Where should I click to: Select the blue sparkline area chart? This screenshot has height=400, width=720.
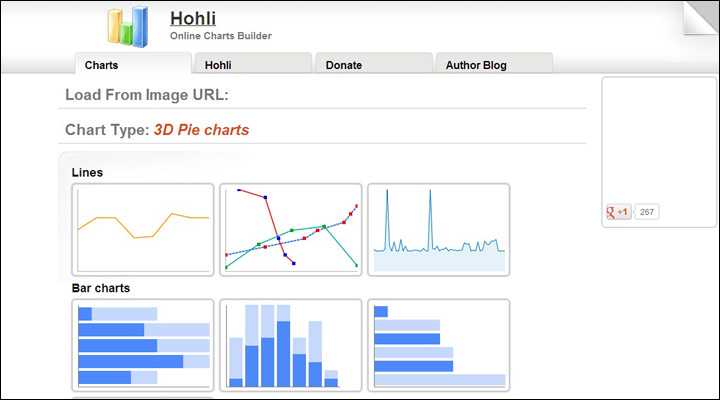(x=439, y=230)
